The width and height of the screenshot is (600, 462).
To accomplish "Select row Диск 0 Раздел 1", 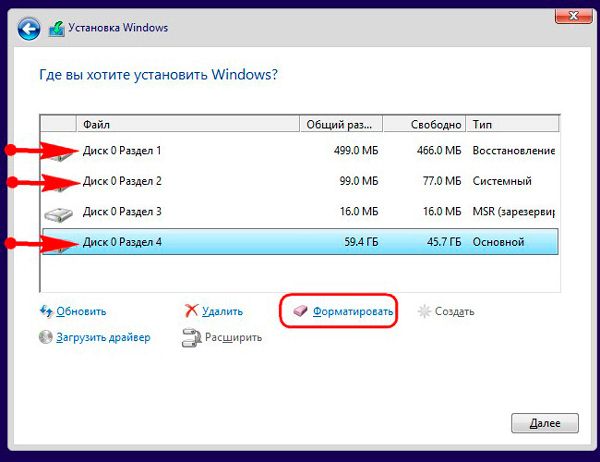I will pos(300,150).
